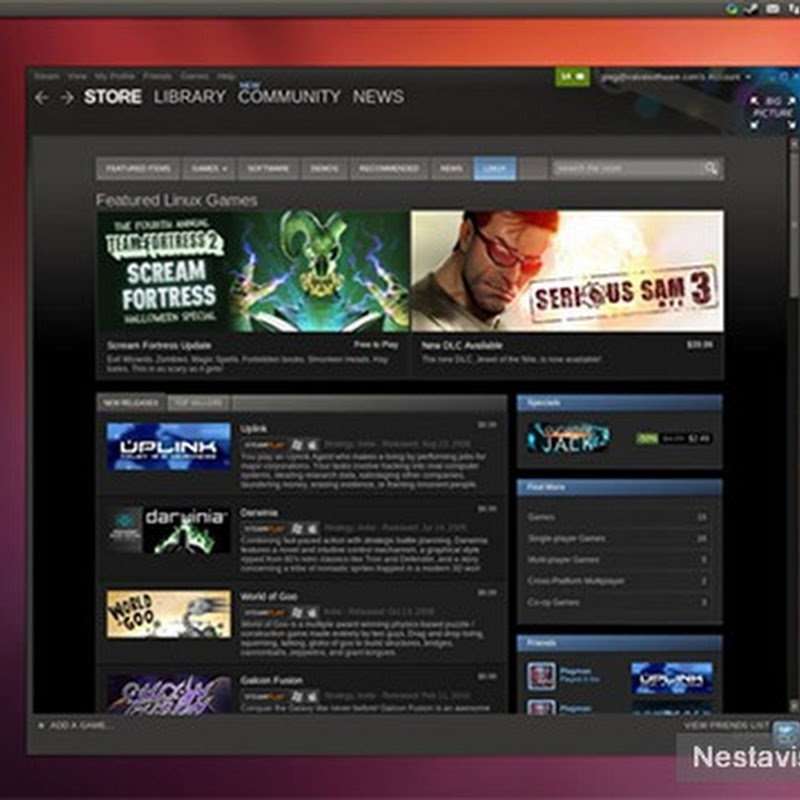Enter Big Picture mode
The image size is (800, 800).
coord(773,111)
